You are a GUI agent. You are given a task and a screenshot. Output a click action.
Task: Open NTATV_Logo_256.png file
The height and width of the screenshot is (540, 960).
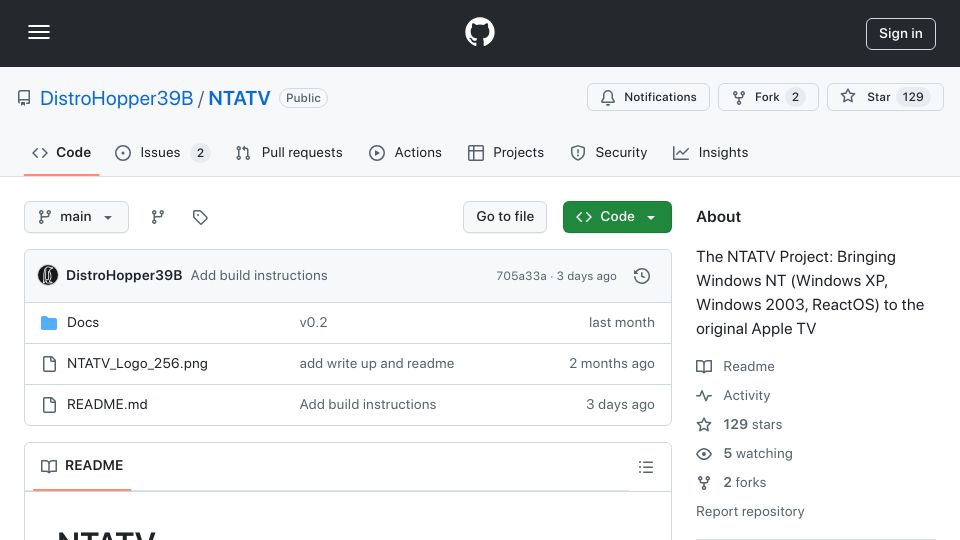click(x=137, y=364)
